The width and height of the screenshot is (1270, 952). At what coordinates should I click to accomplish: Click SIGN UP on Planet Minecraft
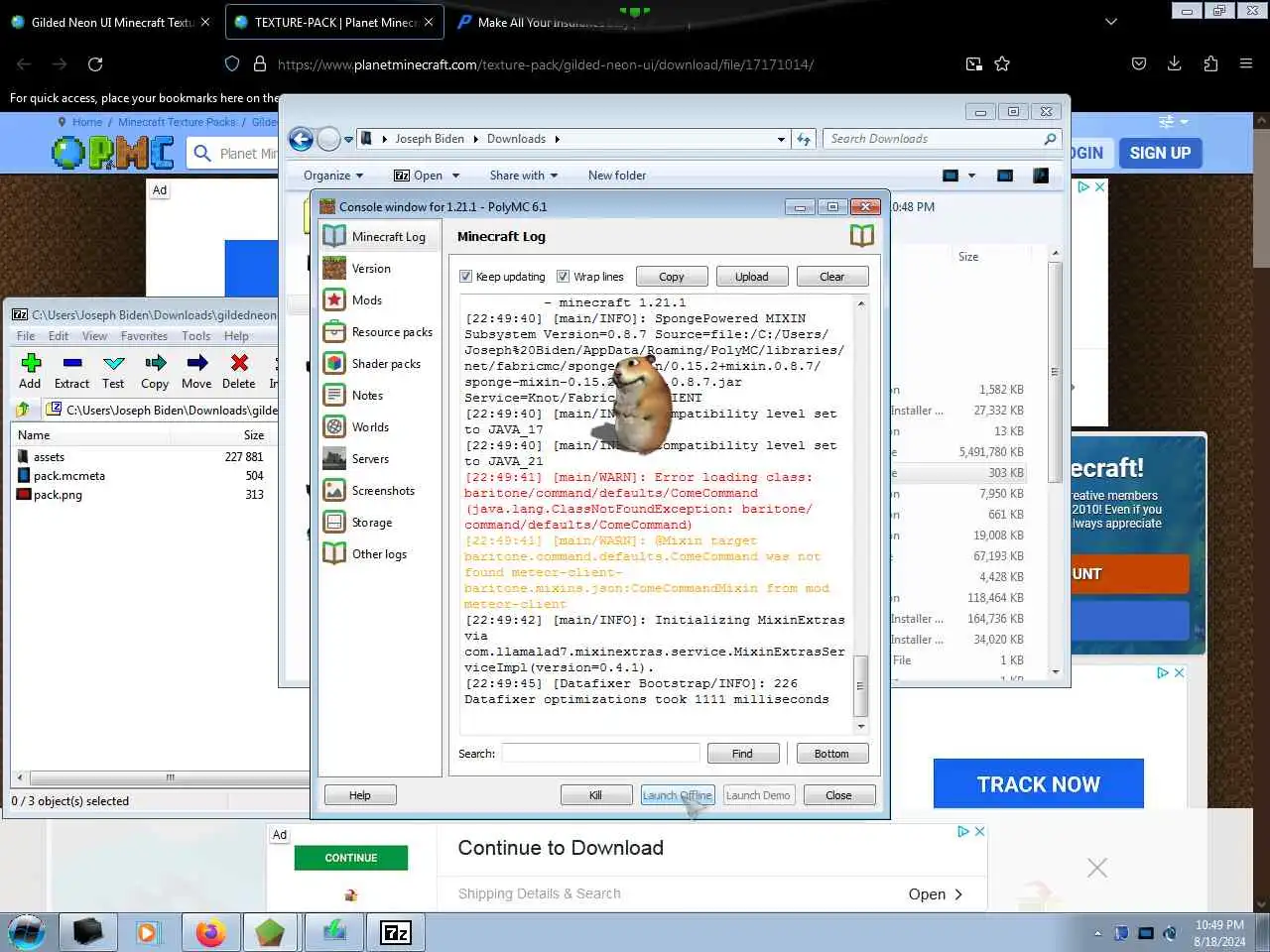pos(1160,153)
